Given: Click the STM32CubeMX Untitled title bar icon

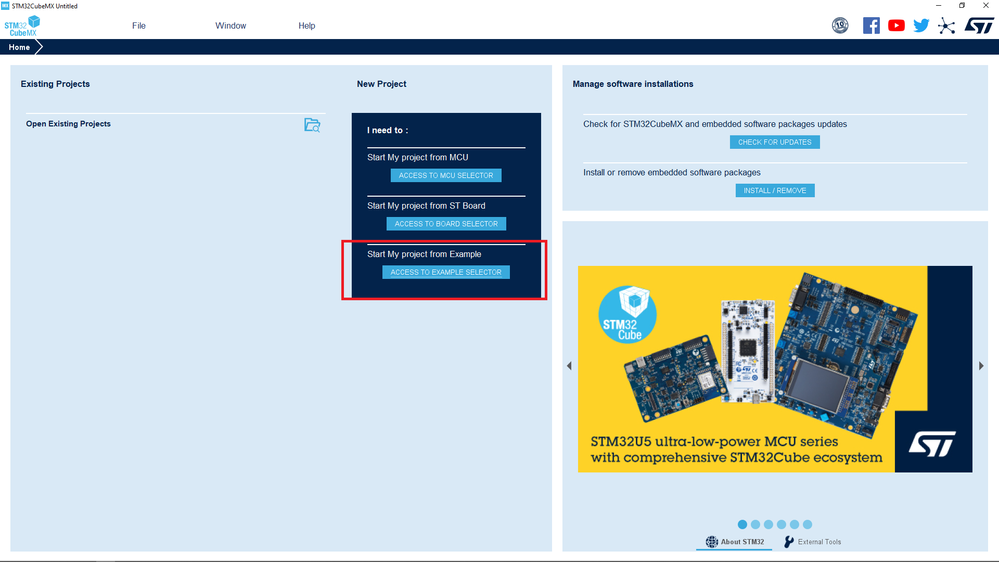Looking at the screenshot, I should pyautogui.click(x=5, y=6).
